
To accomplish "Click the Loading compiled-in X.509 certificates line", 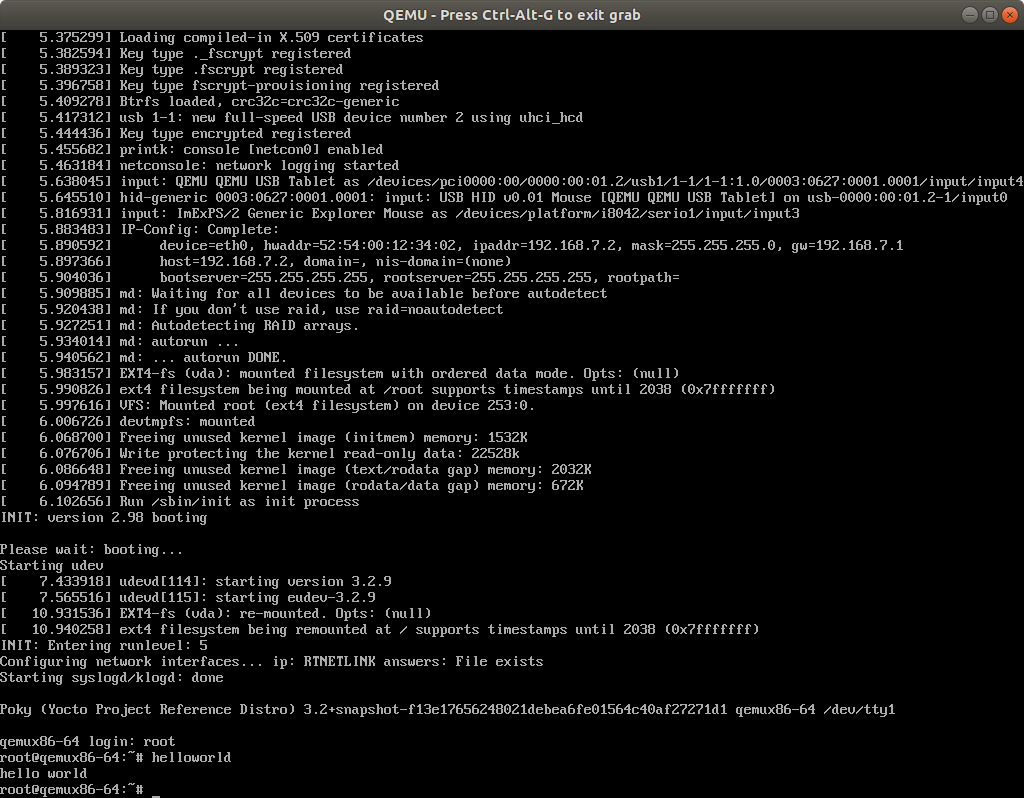I will pos(210,37).
